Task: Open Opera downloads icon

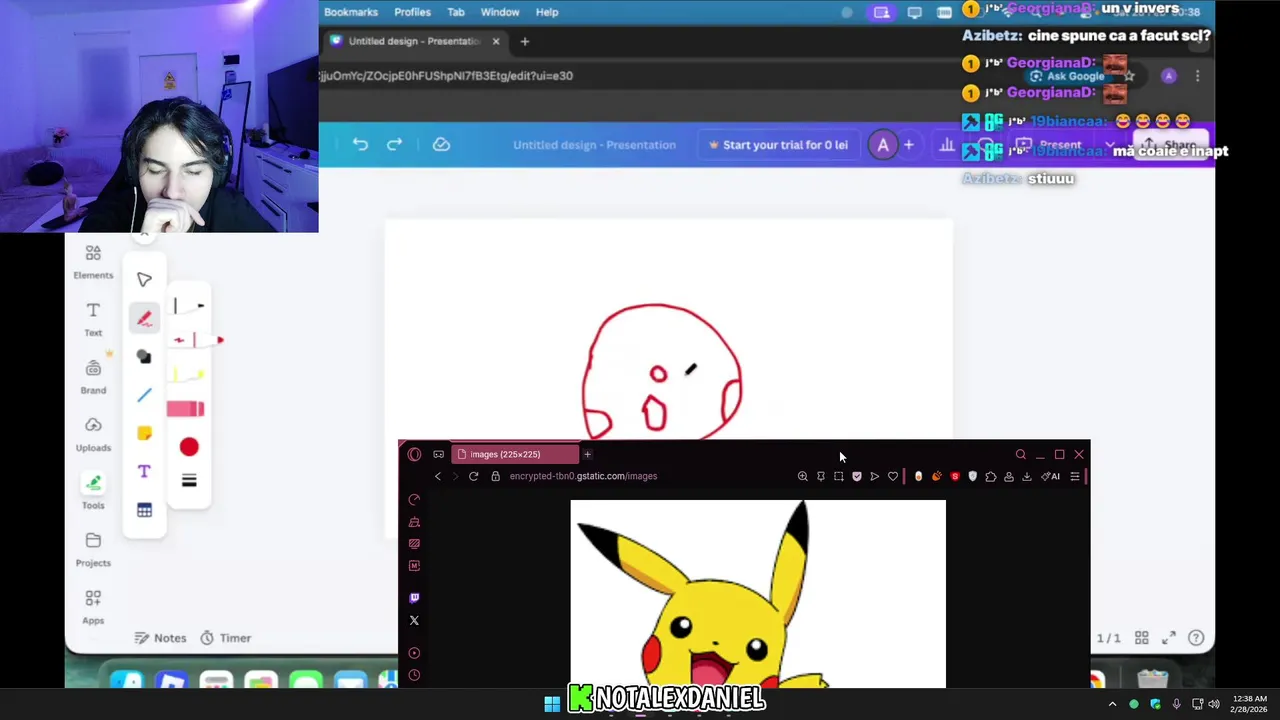Action: 1026,476
